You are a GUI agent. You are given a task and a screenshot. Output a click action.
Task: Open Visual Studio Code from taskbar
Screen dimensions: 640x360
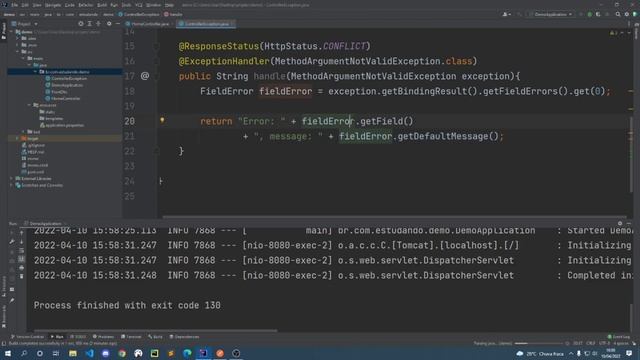89,353
